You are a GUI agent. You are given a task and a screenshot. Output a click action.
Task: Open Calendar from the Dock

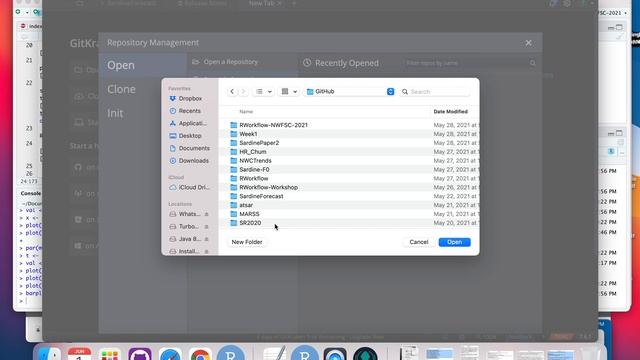(x=80, y=354)
